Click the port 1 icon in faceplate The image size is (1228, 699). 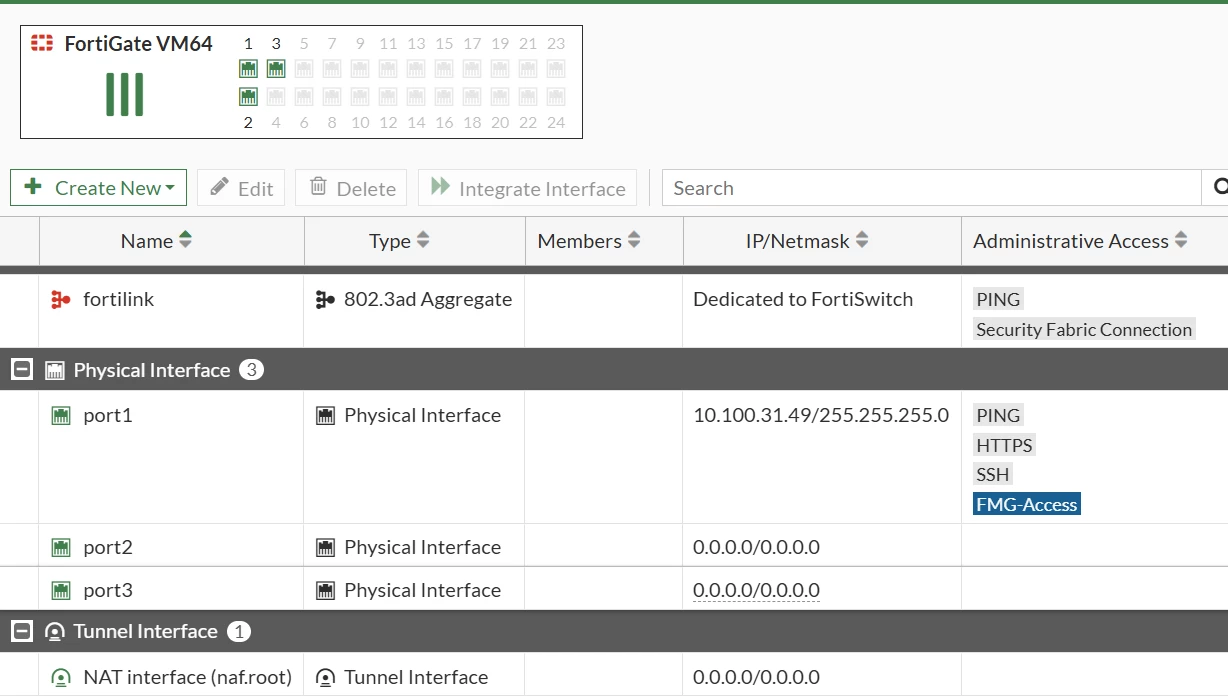pos(248,69)
